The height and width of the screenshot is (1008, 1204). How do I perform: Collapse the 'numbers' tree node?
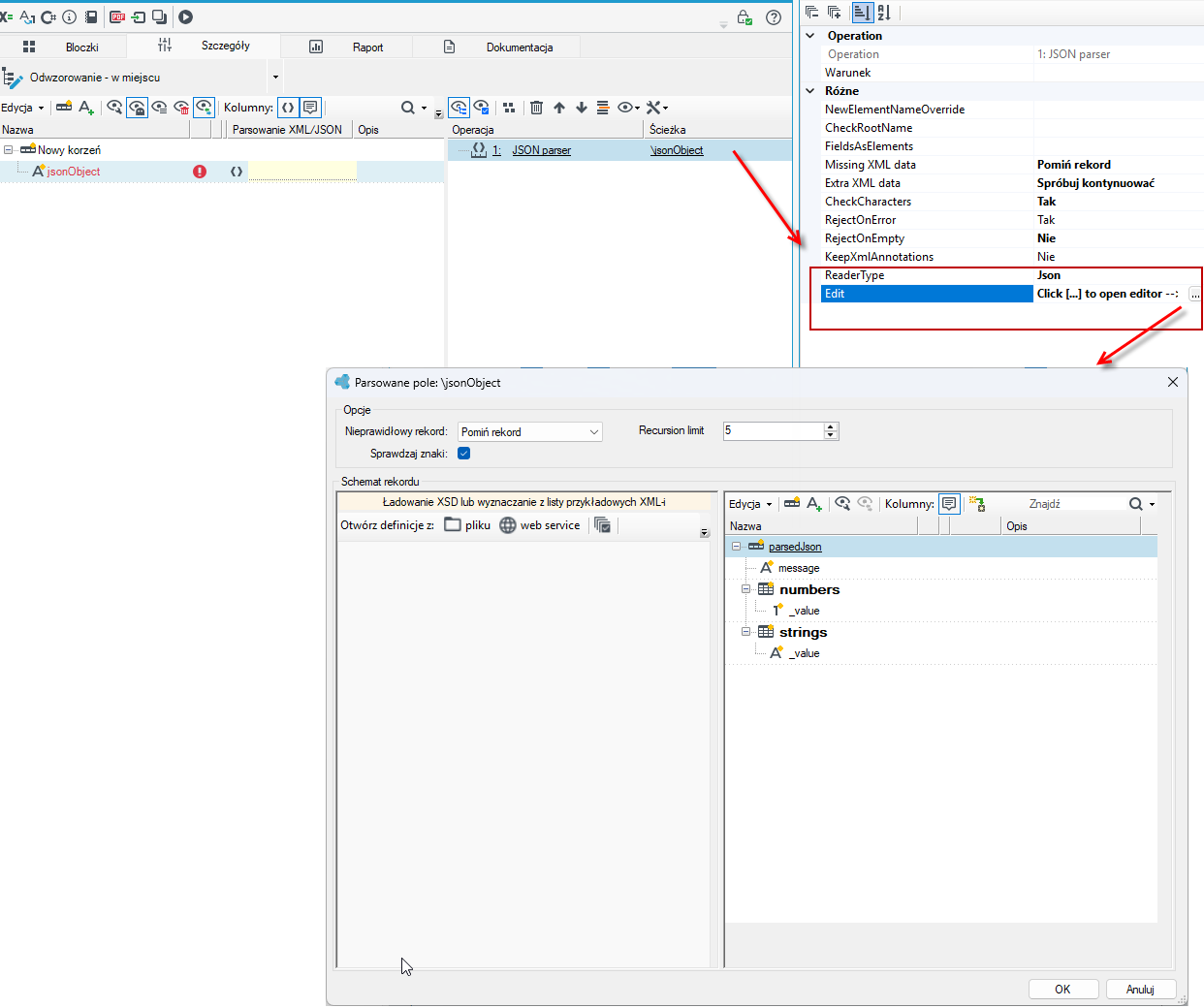click(745, 589)
